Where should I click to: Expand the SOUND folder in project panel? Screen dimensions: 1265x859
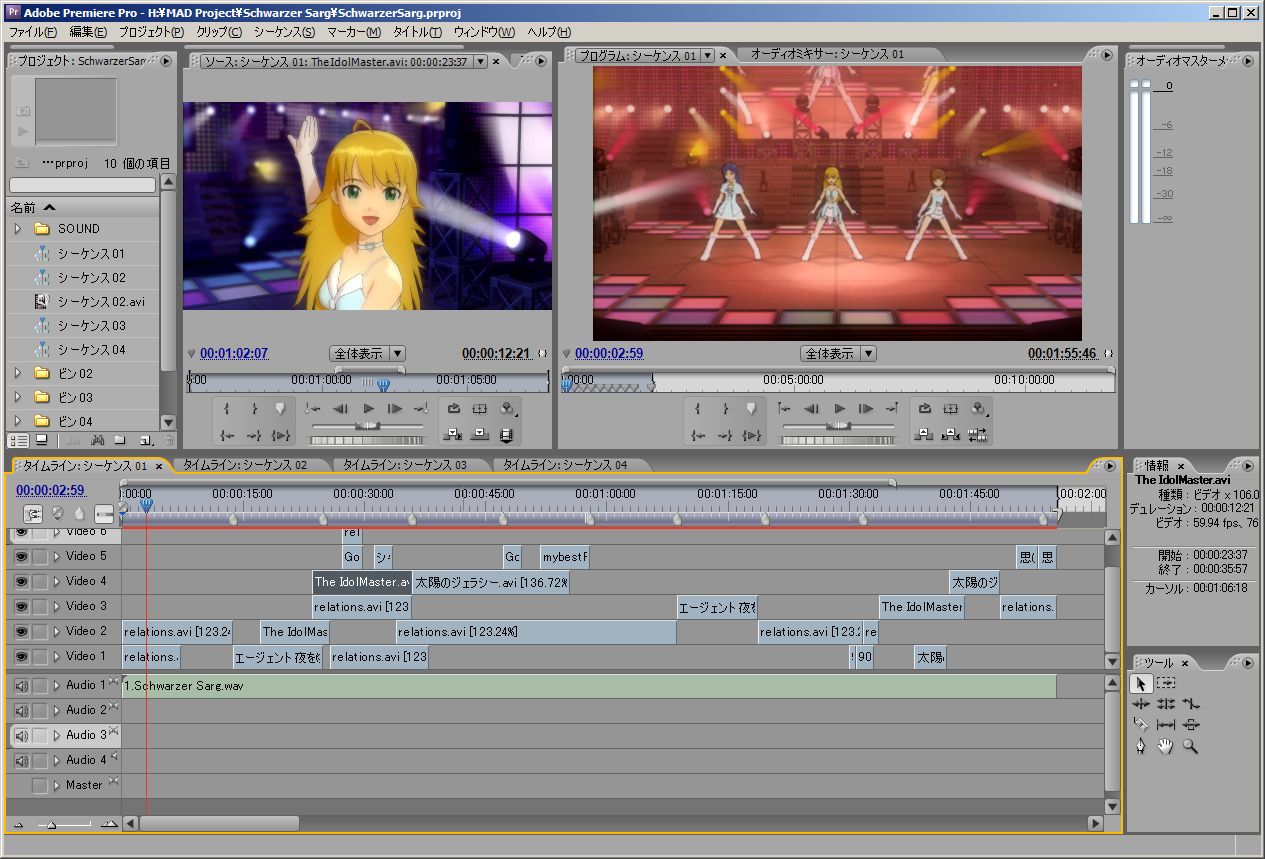click(x=17, y=229)
